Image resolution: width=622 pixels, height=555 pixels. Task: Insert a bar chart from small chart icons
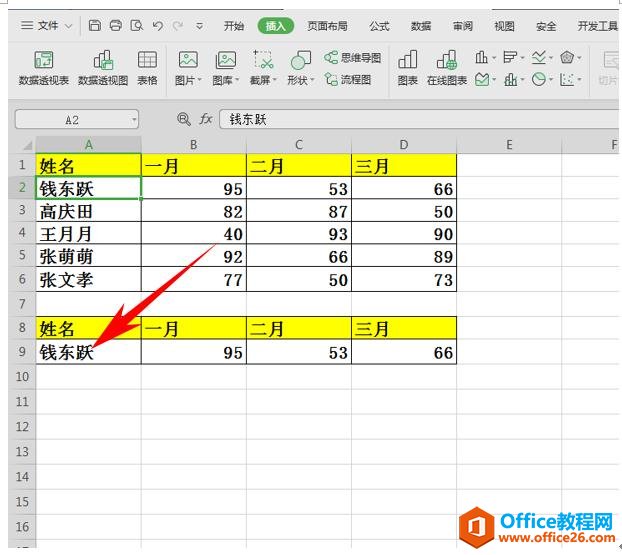pyautogui.click(x=510, y=58)
